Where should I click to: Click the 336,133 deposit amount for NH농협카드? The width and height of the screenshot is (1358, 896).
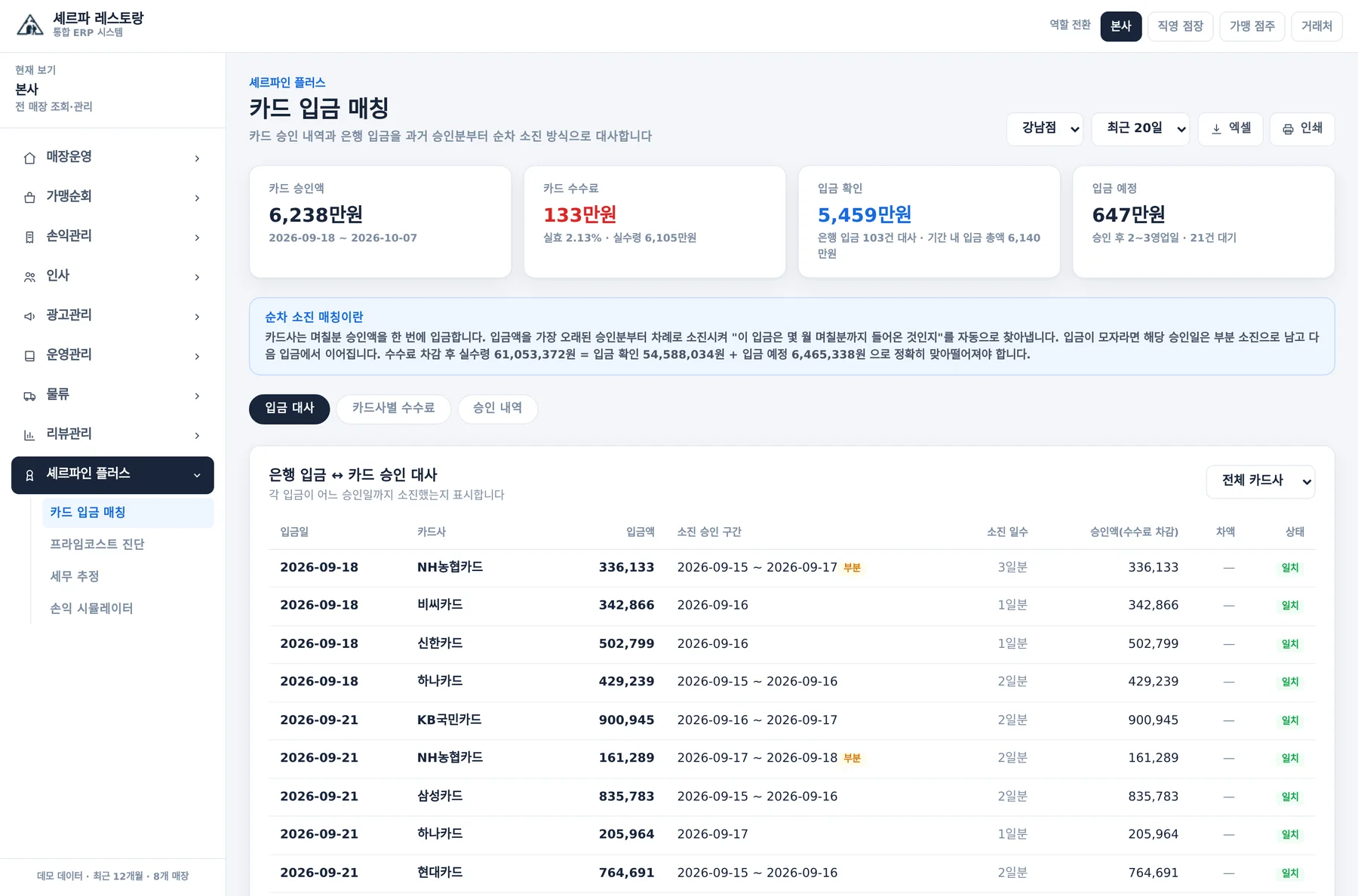click(626, 567)
